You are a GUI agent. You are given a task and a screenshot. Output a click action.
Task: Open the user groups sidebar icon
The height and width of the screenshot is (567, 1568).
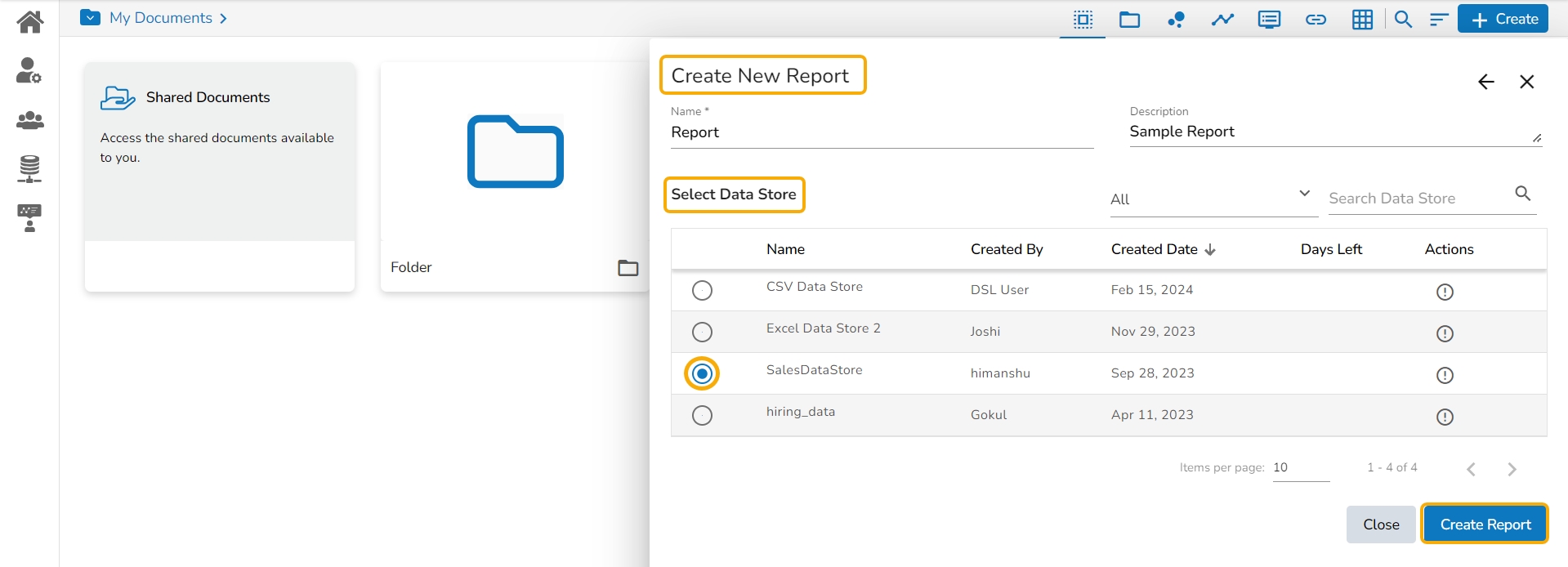[x=29, y=121]
